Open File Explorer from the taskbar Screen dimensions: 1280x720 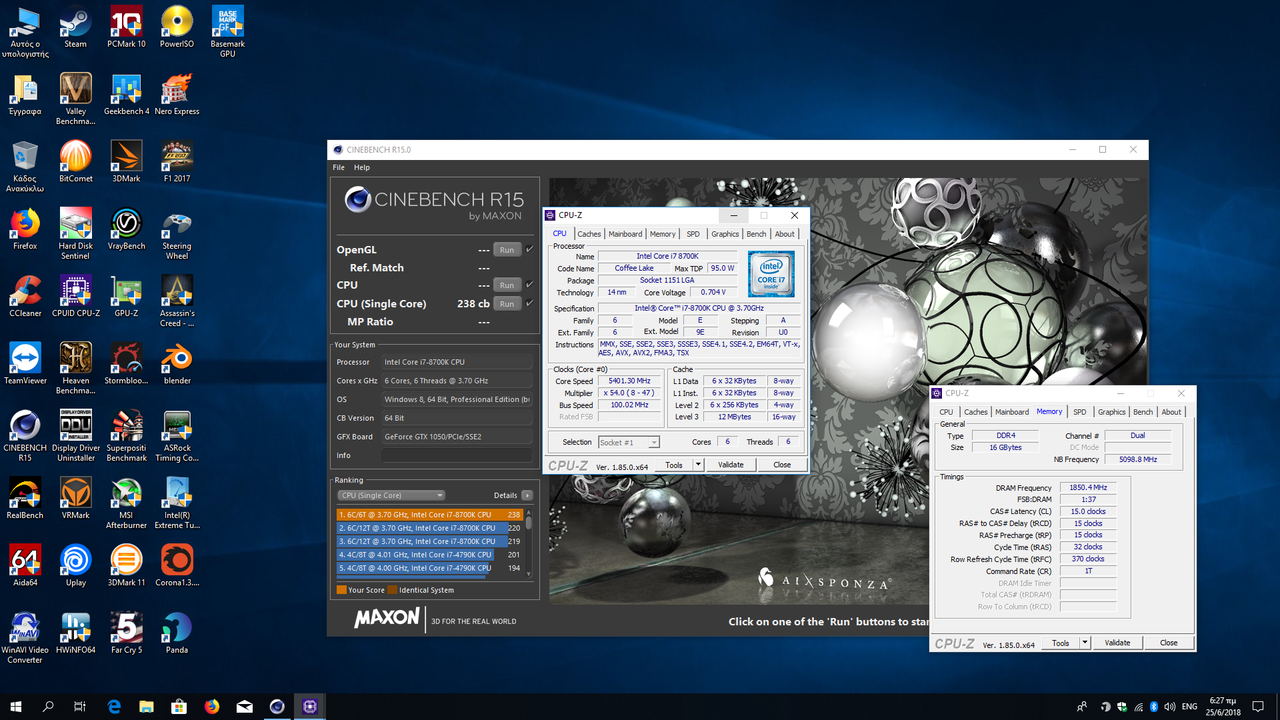tap(147, 706)
